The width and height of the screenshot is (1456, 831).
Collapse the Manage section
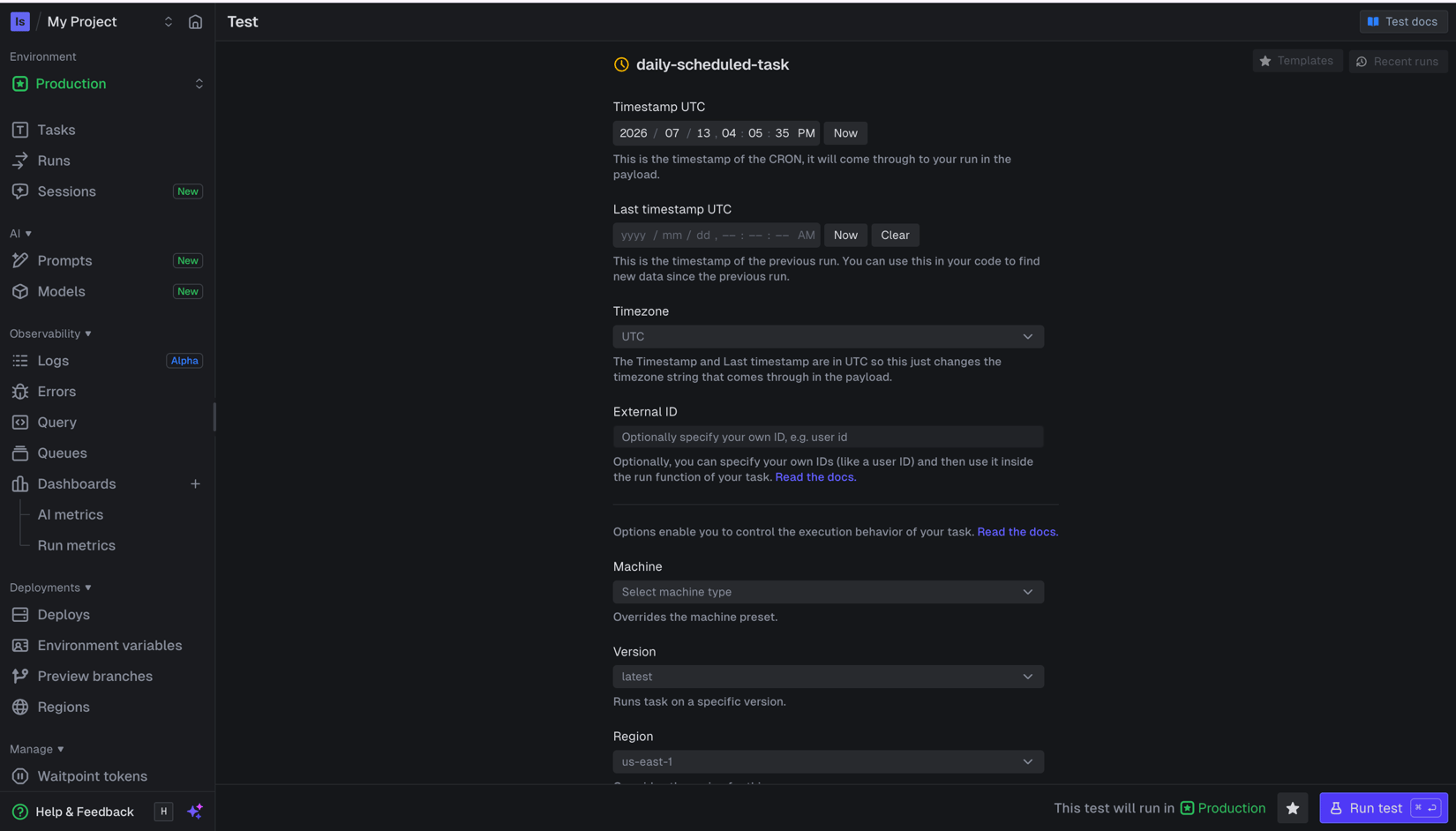point(36,749)
